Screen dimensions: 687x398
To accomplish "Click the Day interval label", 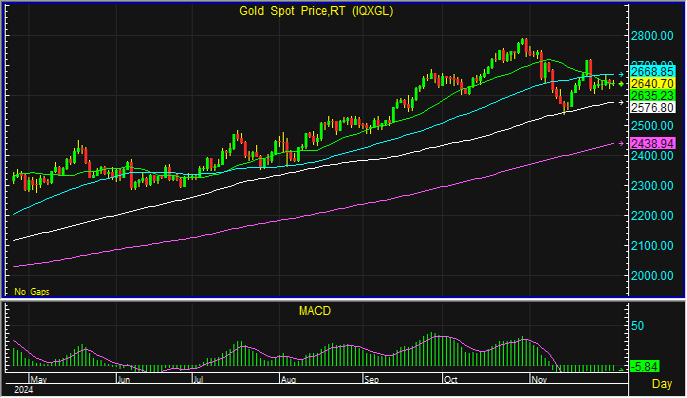I will click(662, 384).
